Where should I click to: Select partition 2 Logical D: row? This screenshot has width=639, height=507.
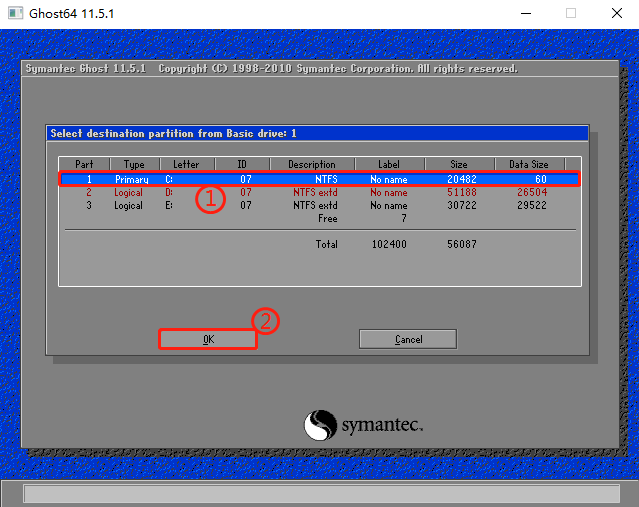coord(320,192)
